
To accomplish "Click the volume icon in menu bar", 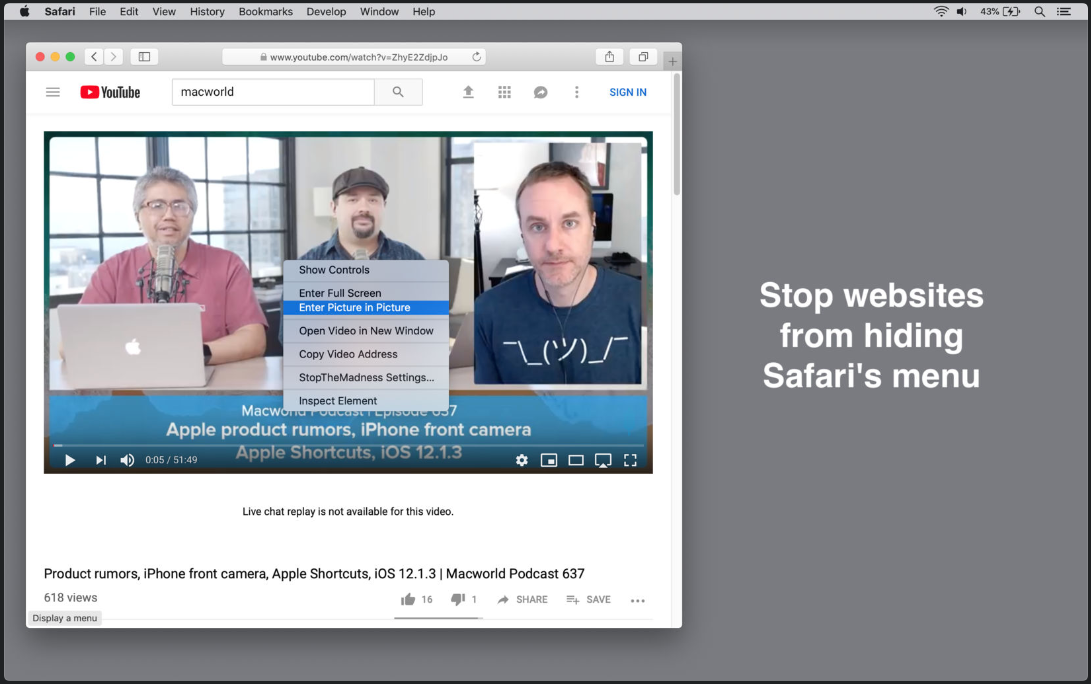I will pos(962,11).
